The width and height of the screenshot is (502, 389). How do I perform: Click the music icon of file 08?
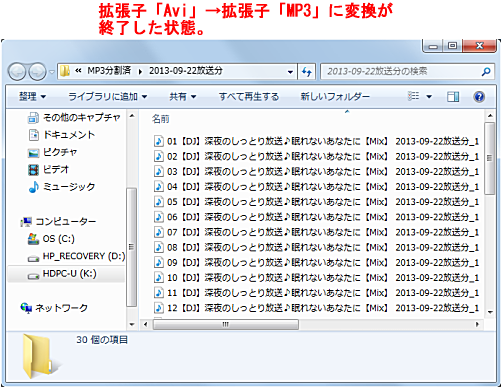[x=159, y=247]
